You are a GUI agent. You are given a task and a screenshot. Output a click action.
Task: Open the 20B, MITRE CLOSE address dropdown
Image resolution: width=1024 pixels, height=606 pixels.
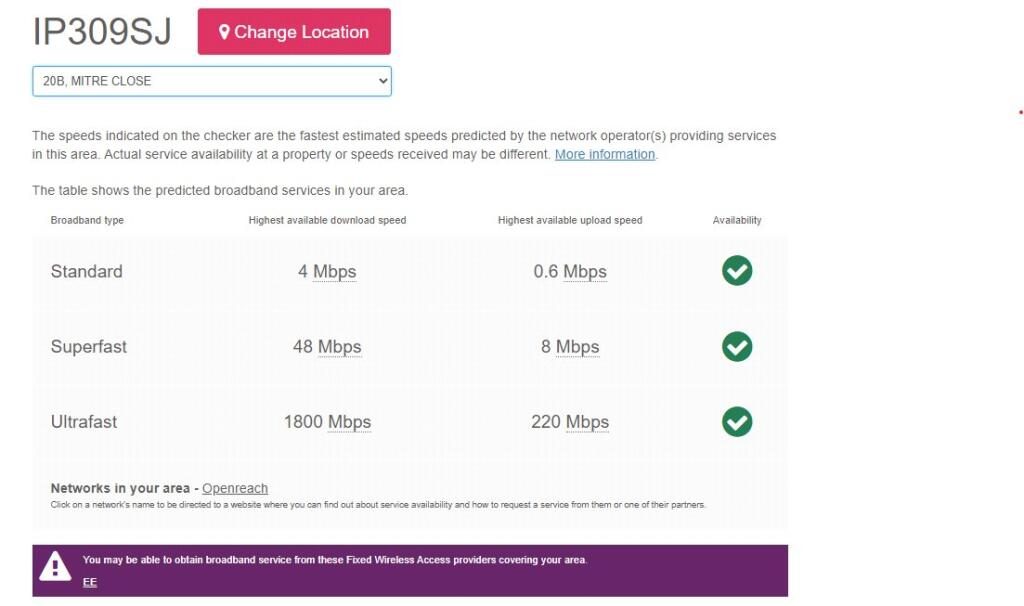tap(211, 81)
